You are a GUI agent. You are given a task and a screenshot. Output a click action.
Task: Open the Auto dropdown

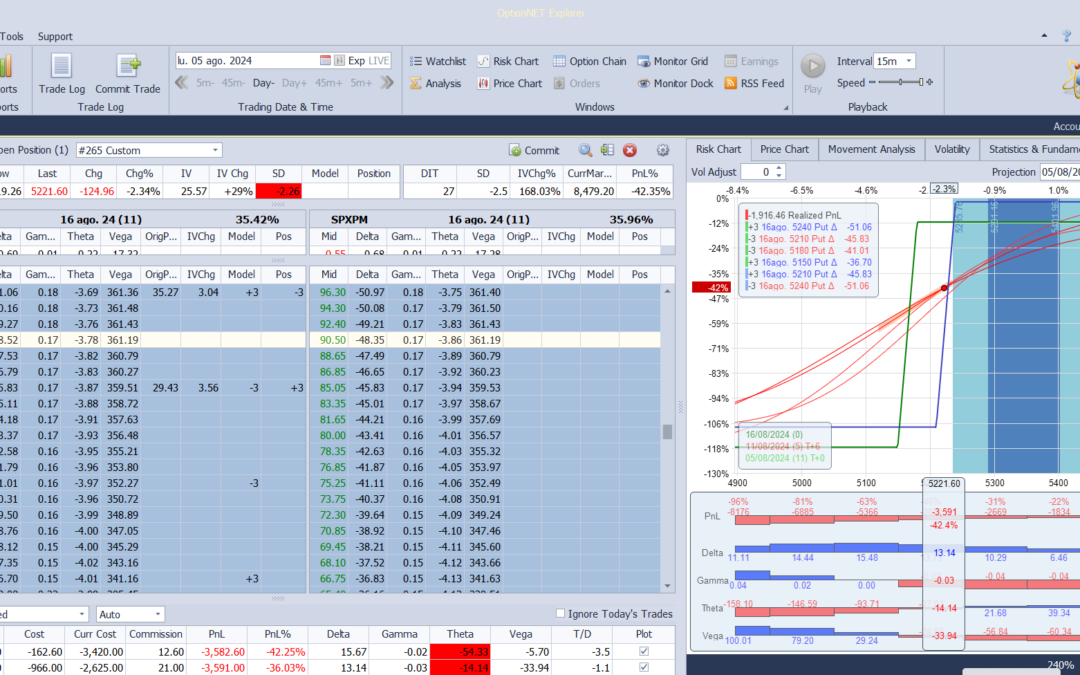point(158,614)
